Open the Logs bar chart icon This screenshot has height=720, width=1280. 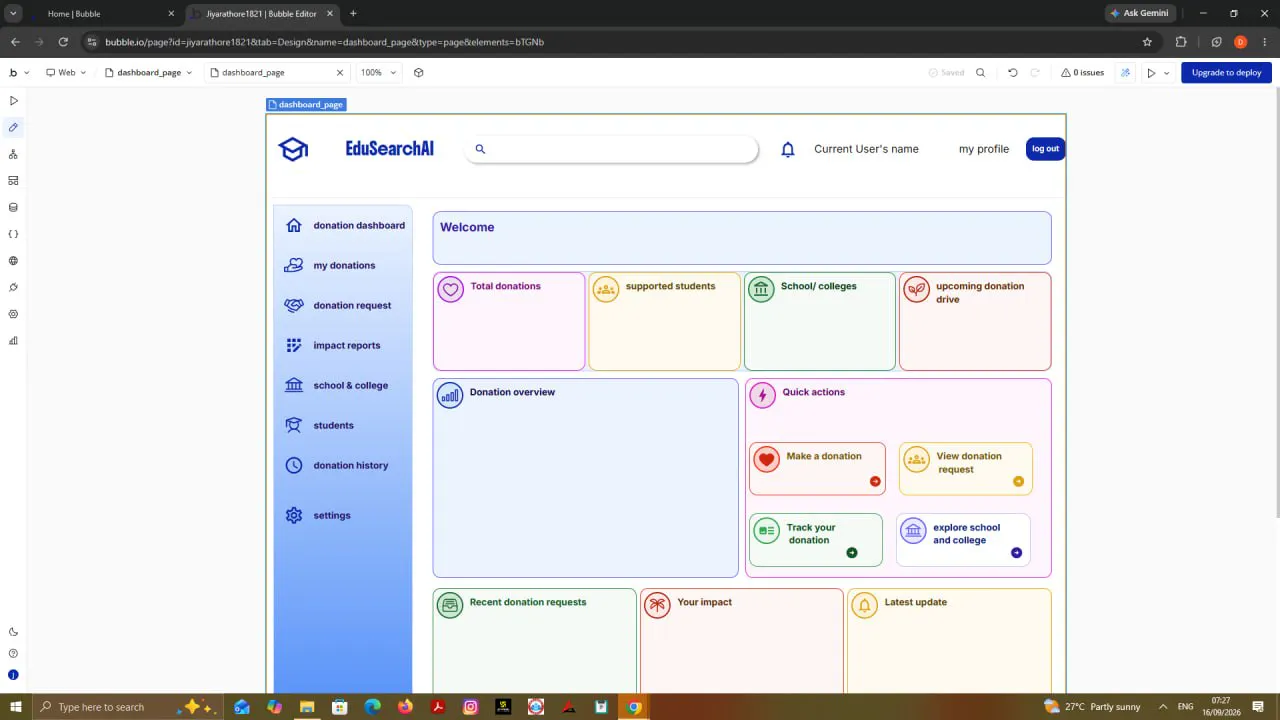click(13, 341)
